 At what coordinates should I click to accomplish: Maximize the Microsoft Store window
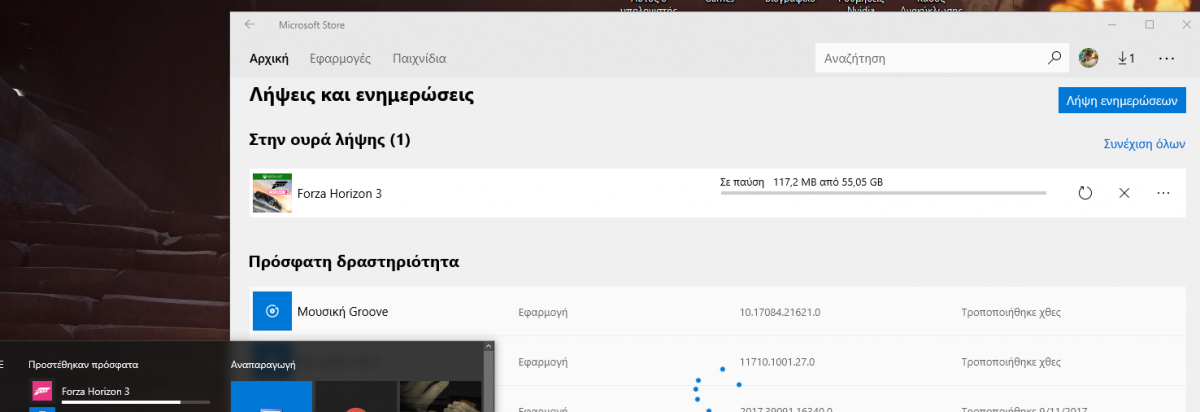click(x=1150, y=24)
